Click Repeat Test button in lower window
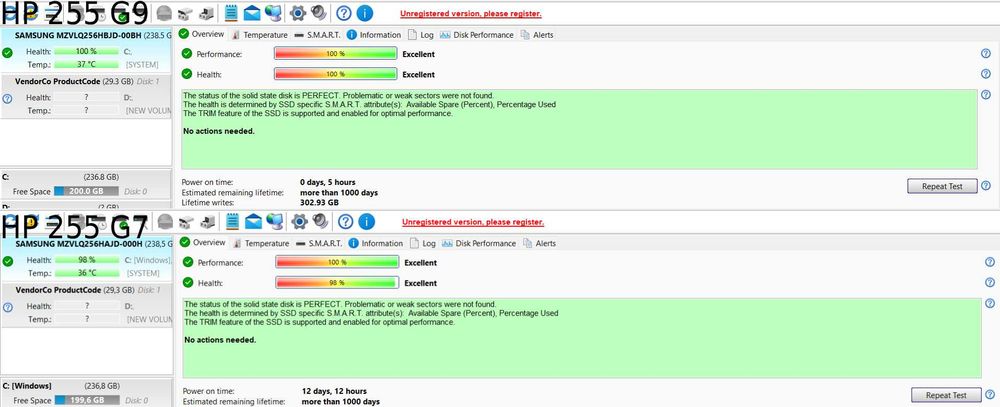The height and width of the screenshot is (407, 1000). coord(946,395)
